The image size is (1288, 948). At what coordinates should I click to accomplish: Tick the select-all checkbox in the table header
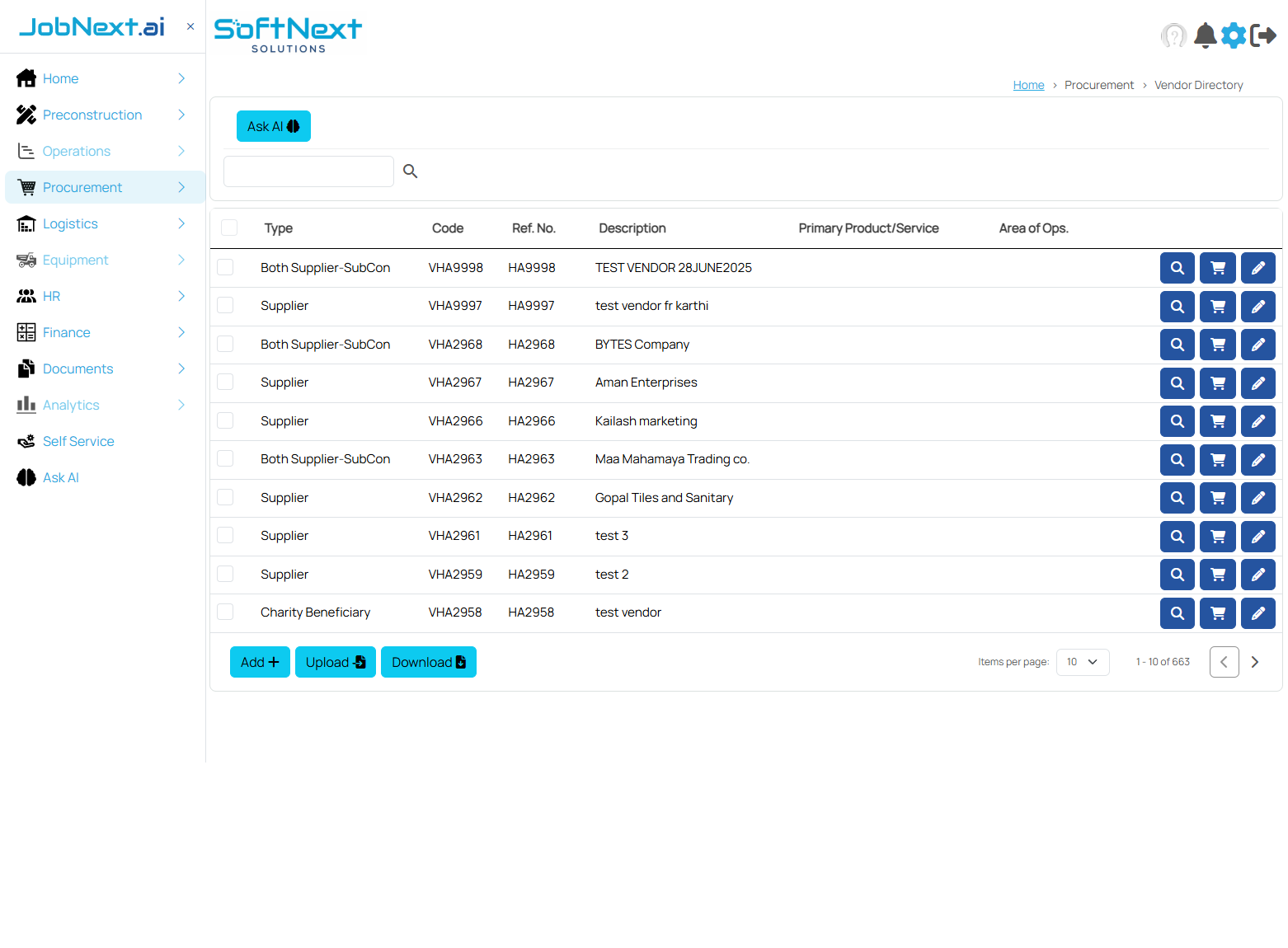(x=228, y=228)
